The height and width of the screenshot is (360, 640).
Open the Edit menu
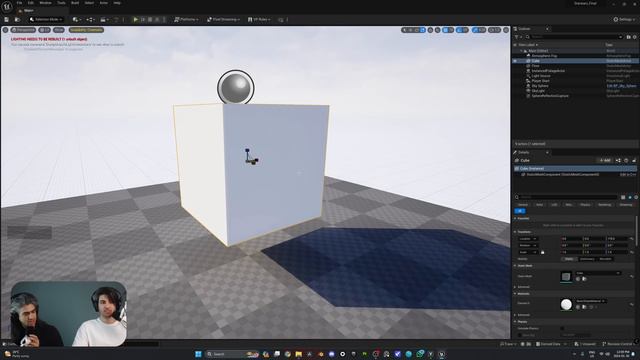[31, 3]
